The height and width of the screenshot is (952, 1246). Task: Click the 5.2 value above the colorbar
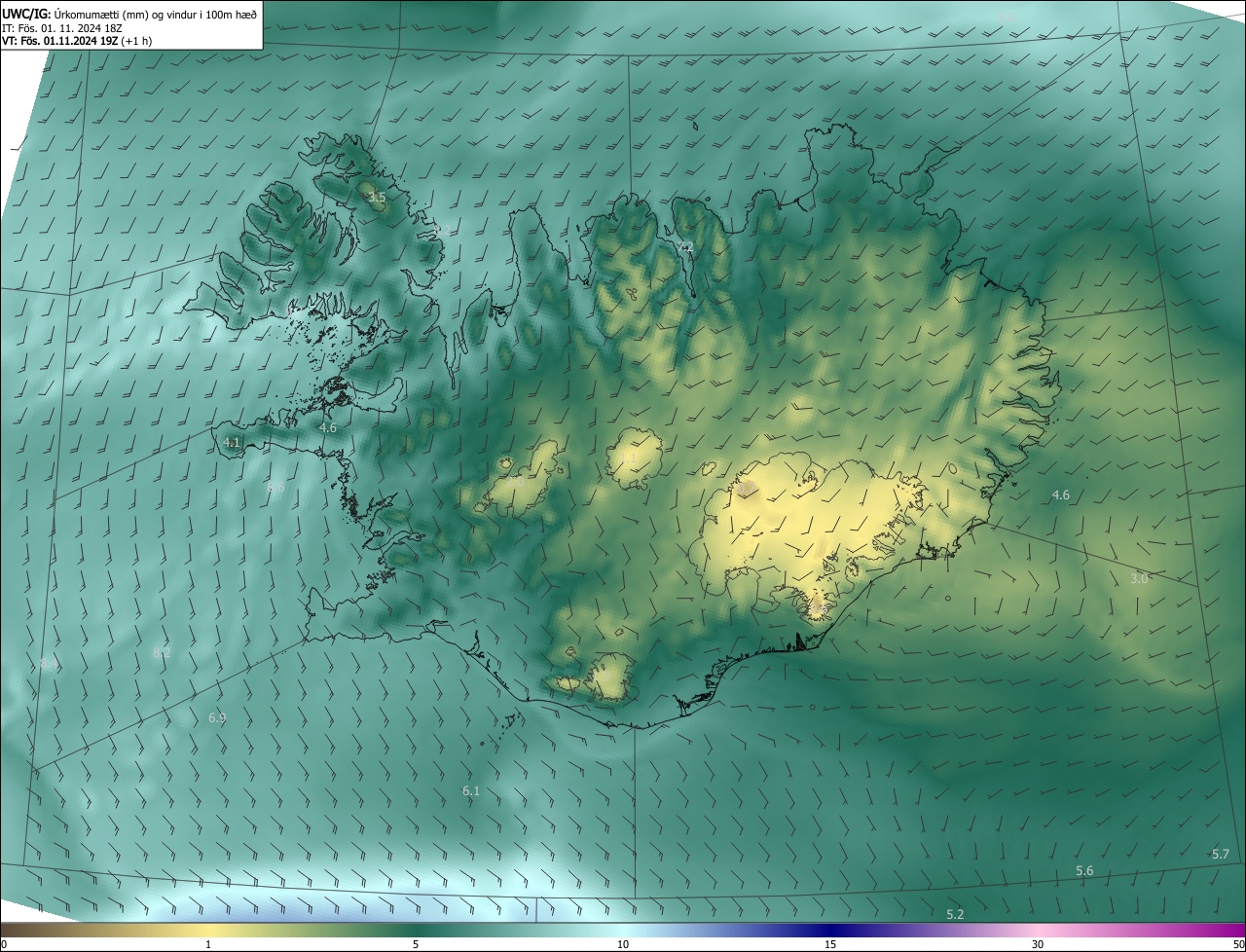pos(955,914)
